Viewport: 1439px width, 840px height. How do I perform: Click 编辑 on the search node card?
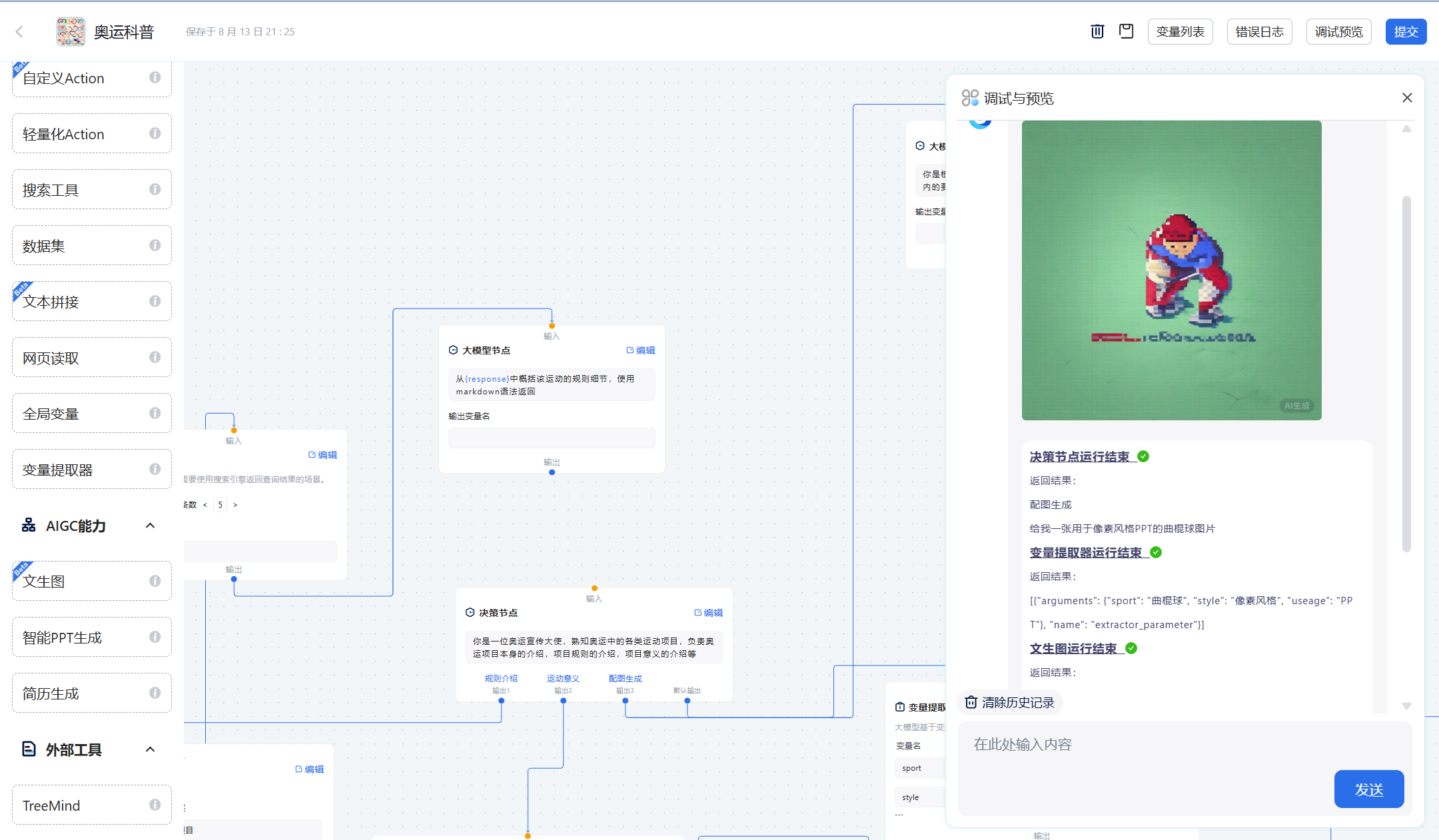coord(323,455)
